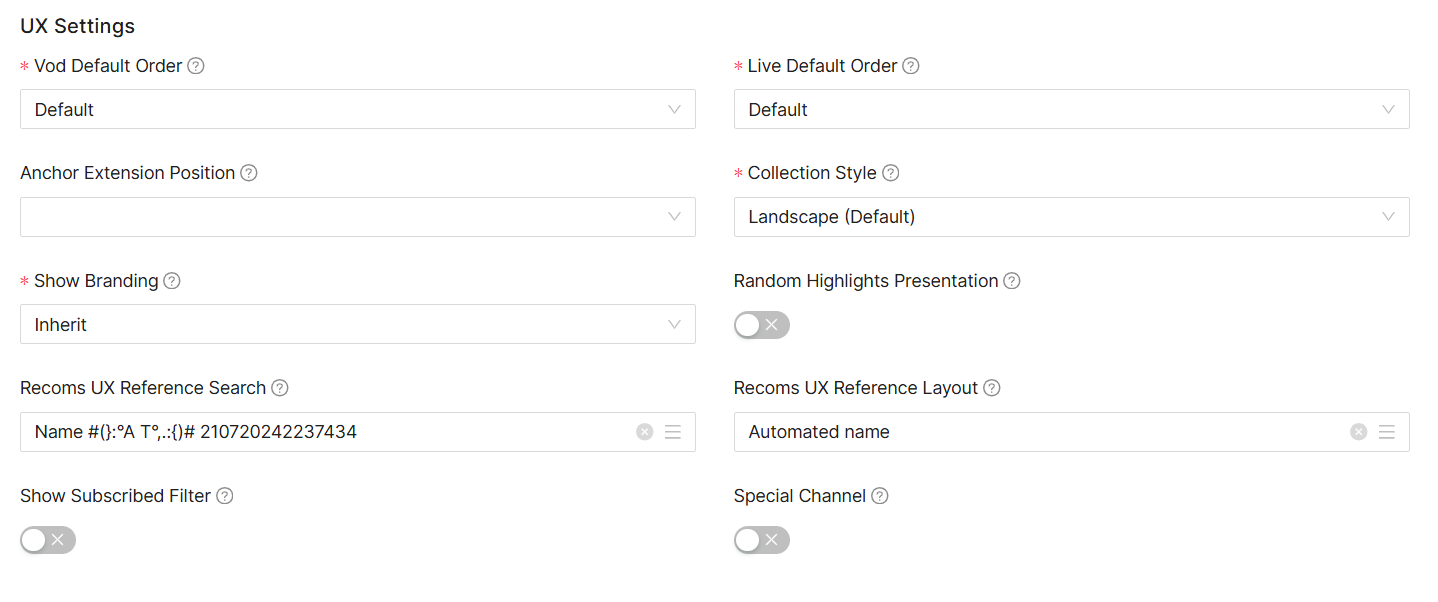Expand the Live Default Order dropdown

click(x=1071, y=109)
